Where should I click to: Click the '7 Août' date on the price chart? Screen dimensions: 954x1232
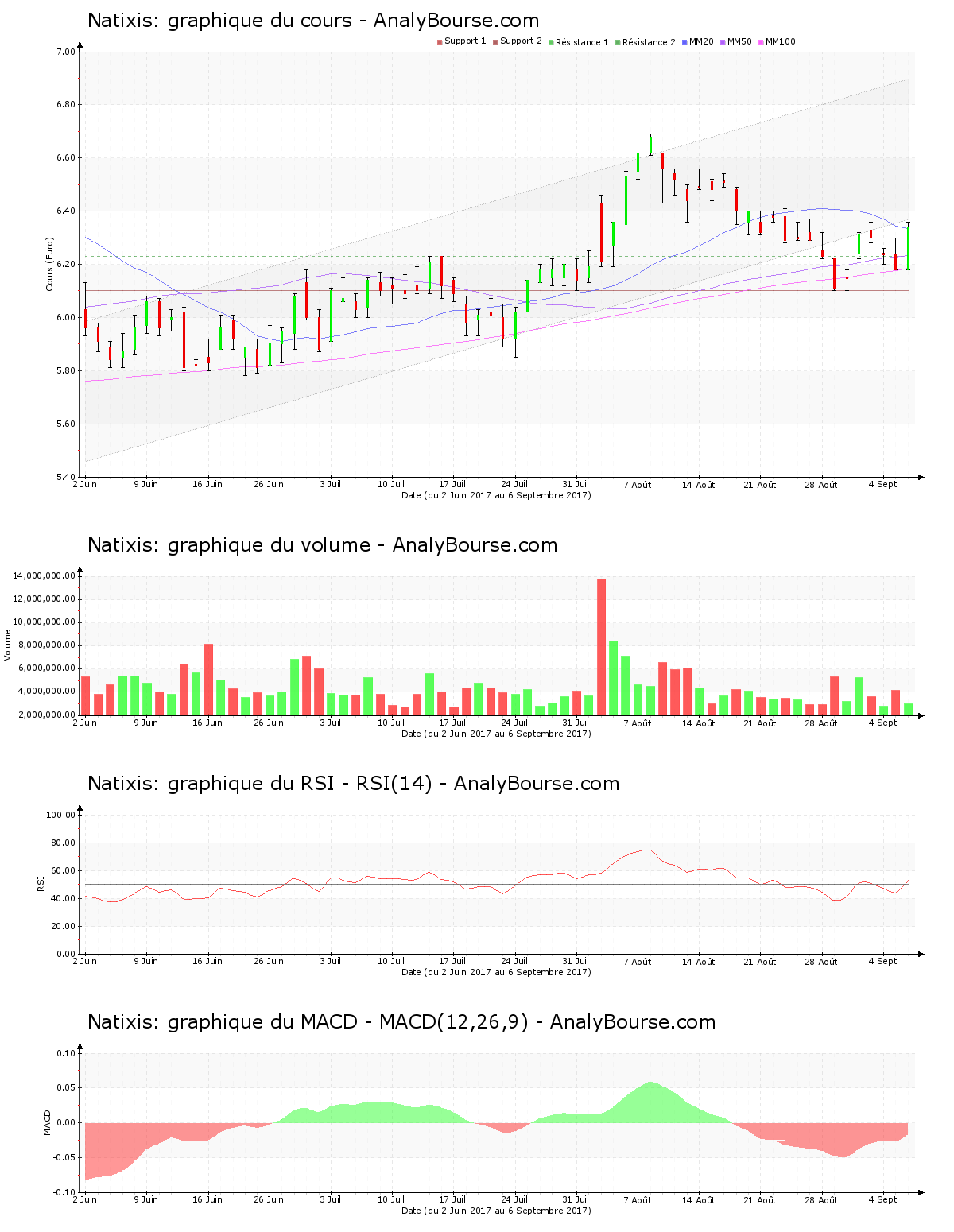(638, 485)
